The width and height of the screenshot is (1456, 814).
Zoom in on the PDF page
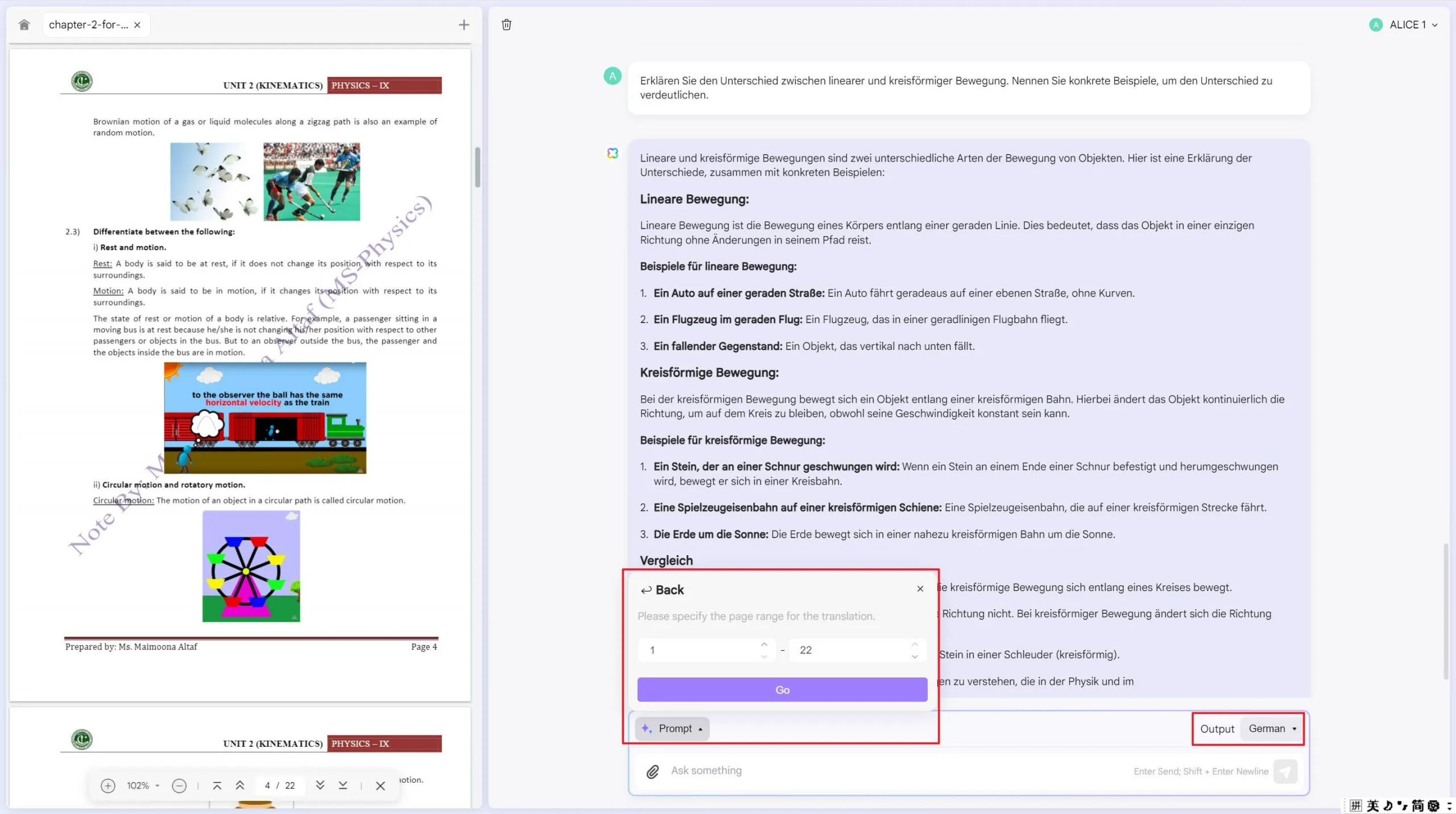[x=107, y=786]
